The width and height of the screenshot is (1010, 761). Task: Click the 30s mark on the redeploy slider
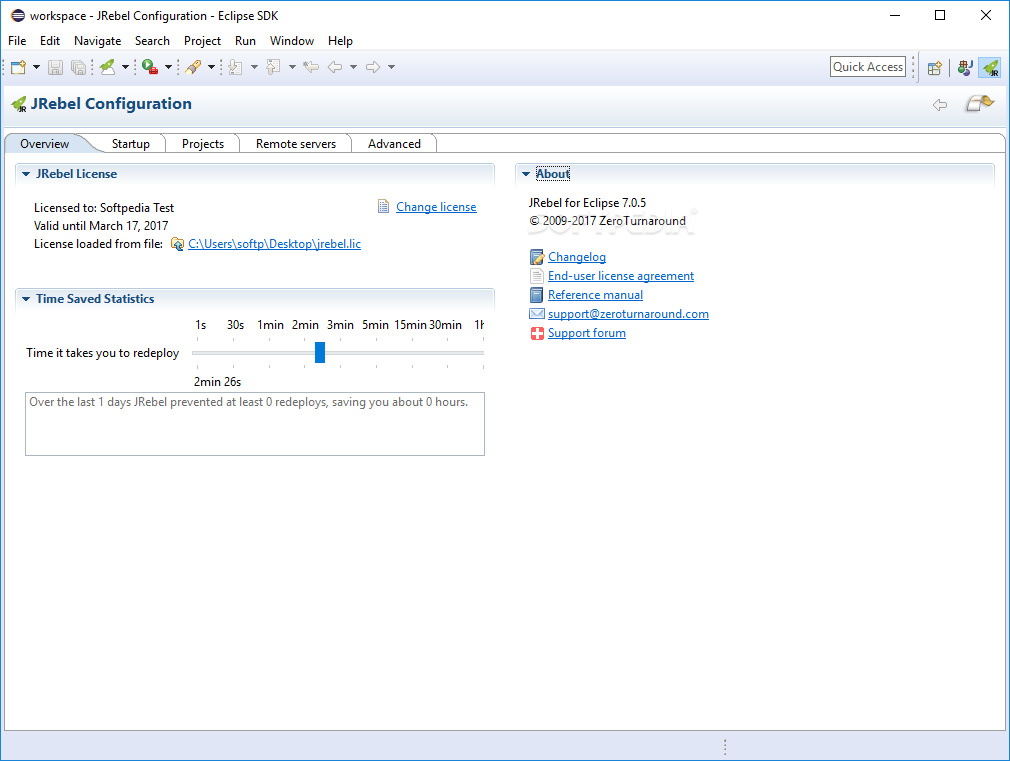(235, 325)
